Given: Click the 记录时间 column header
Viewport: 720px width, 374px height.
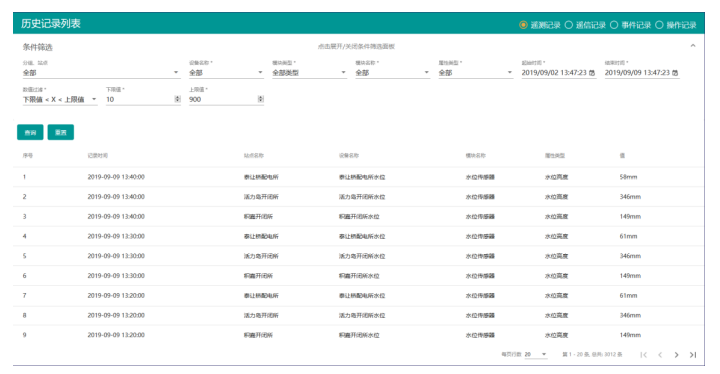Looking at the screenshot, I should pyautogui.click(x=98, y=156).
